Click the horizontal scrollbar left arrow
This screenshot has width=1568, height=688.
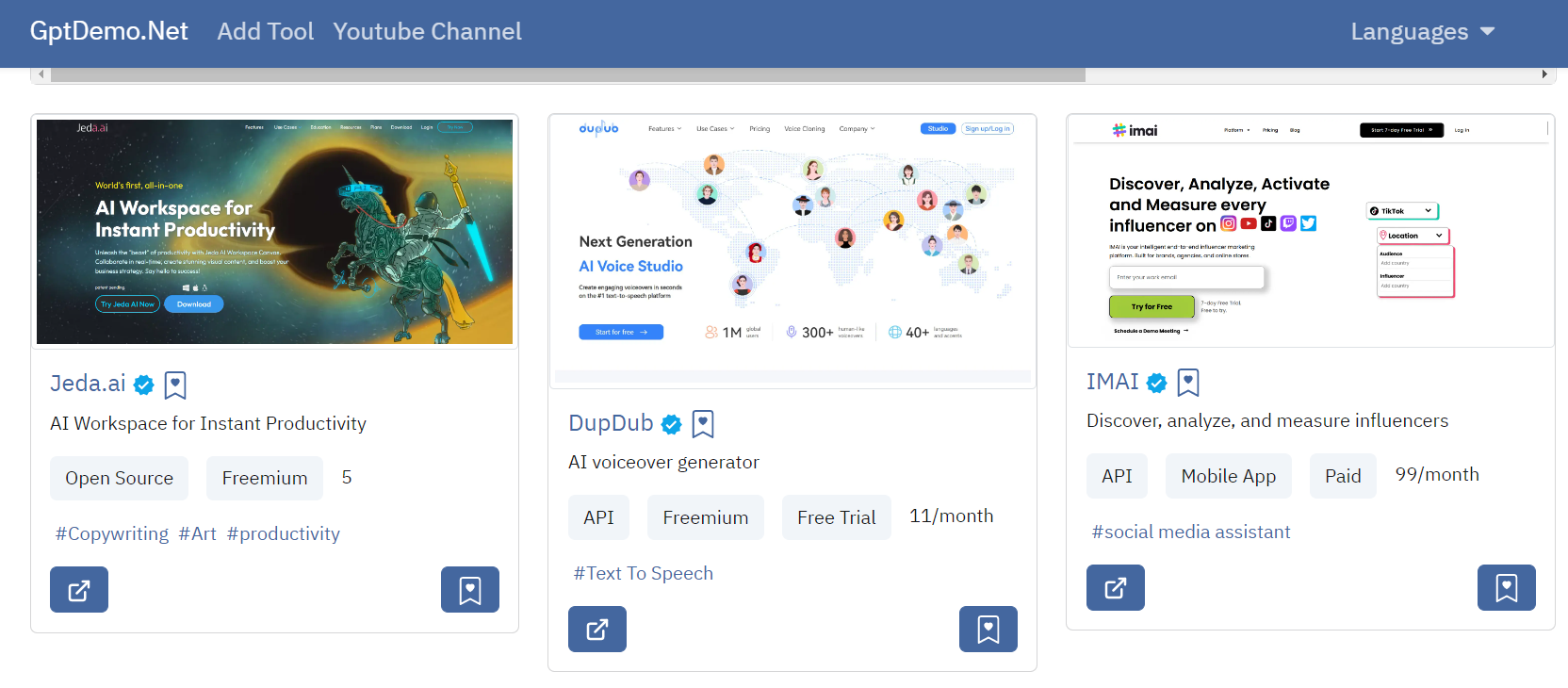click(x=40, y=74)
